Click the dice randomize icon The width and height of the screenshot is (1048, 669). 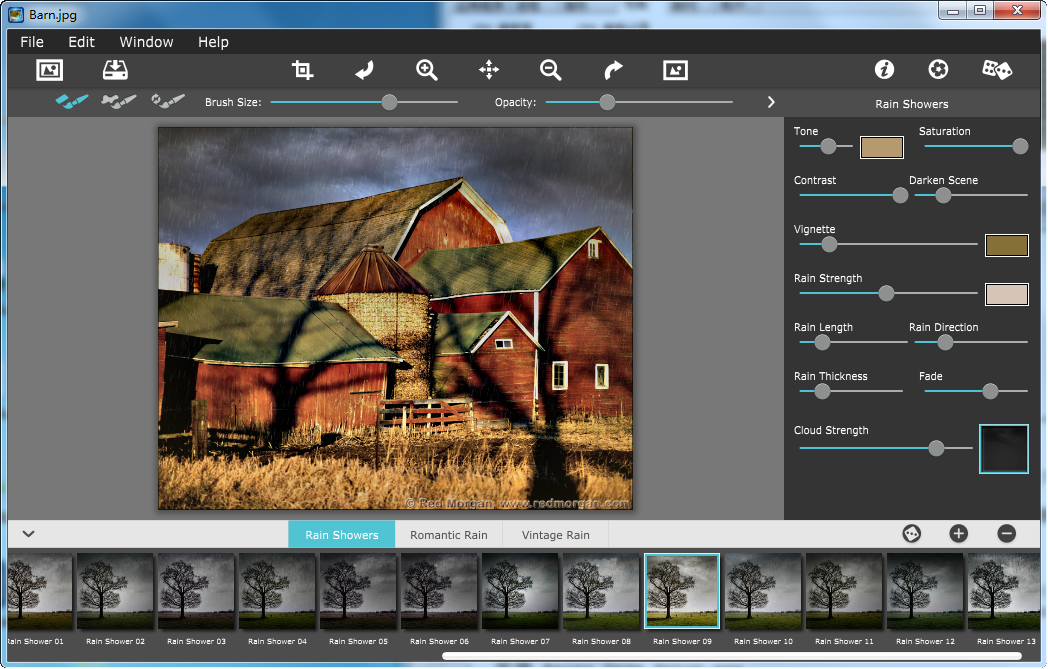996,69
